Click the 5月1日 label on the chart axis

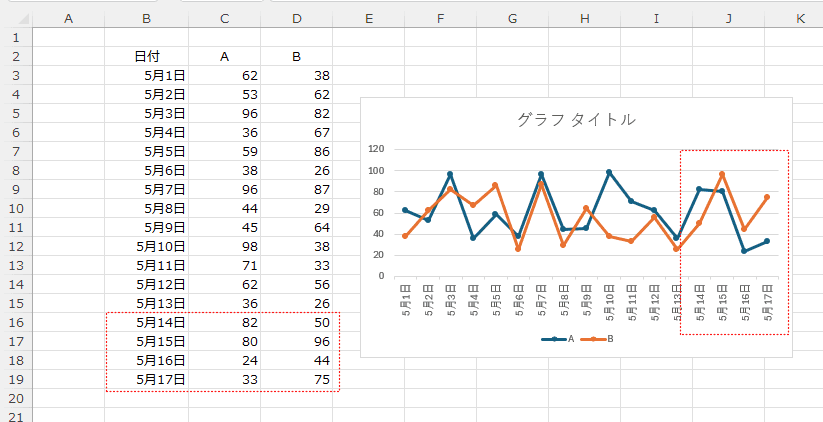pos(405,298)
